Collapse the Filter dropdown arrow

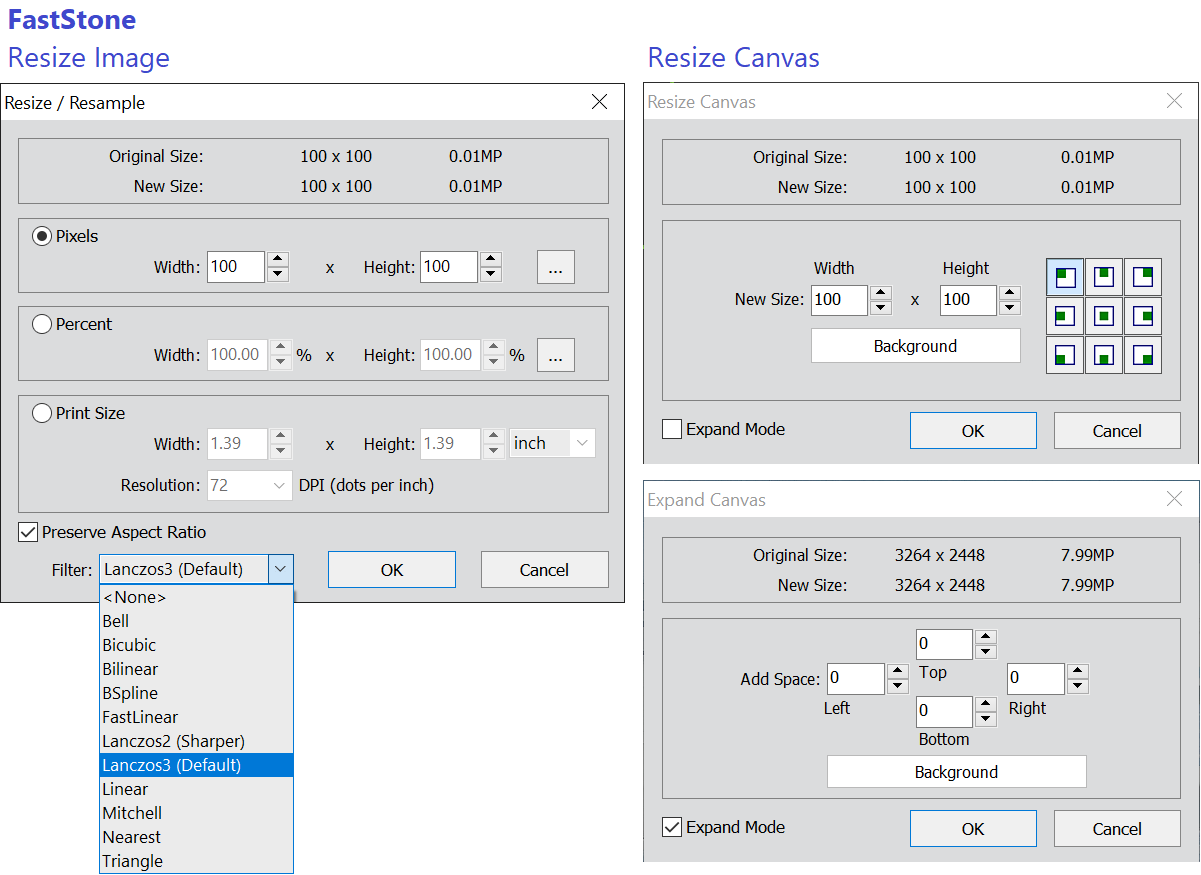pyautogui.click(x=281, y=569)
